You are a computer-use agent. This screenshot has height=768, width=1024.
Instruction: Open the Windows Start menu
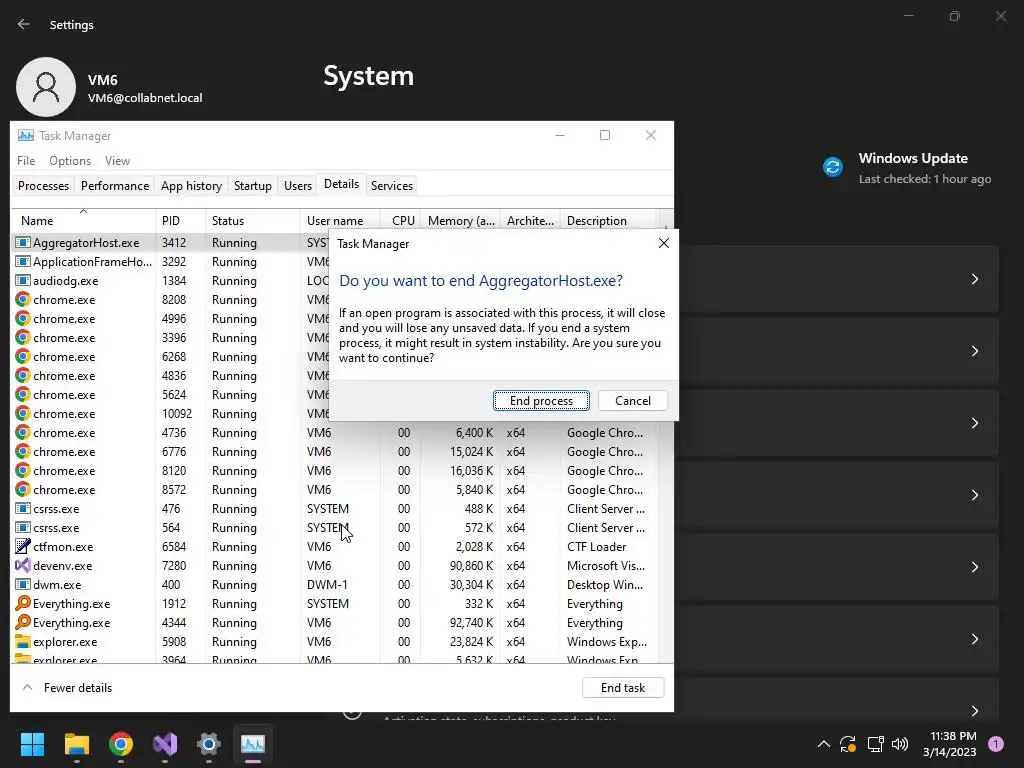pos(32,744)
